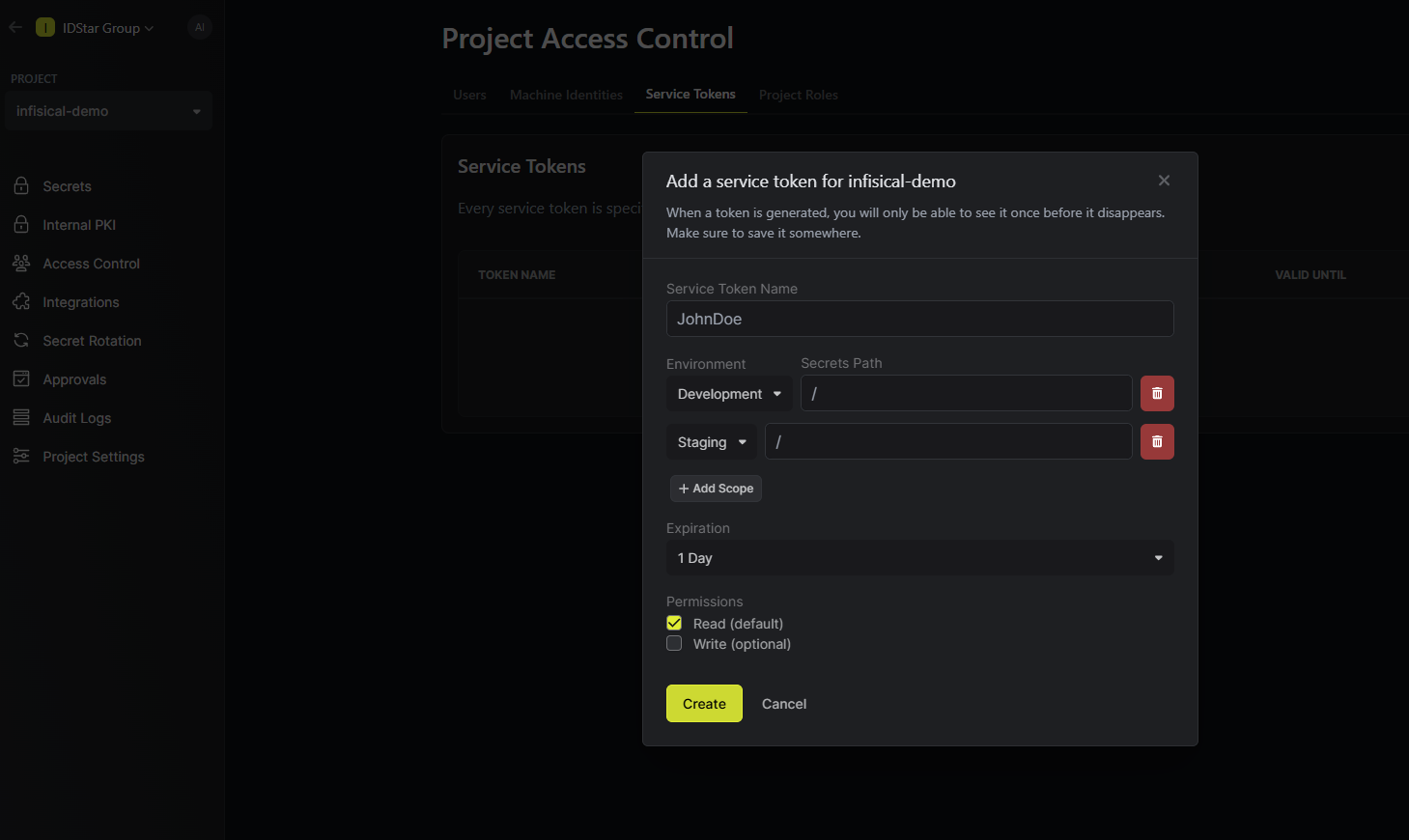The image size is (1409, 840).
Task: Close the add service token dialog
Action: [x=1164, y=181]
